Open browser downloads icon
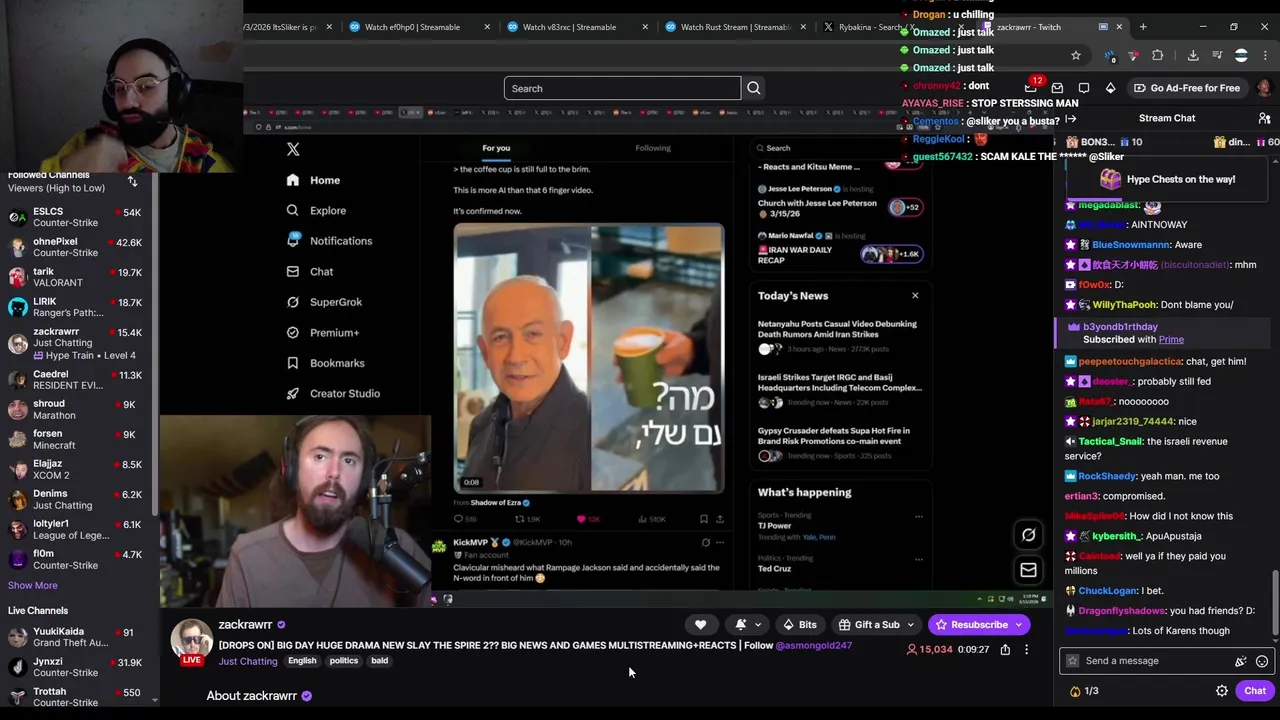1280x720 pixels. 1193,56
